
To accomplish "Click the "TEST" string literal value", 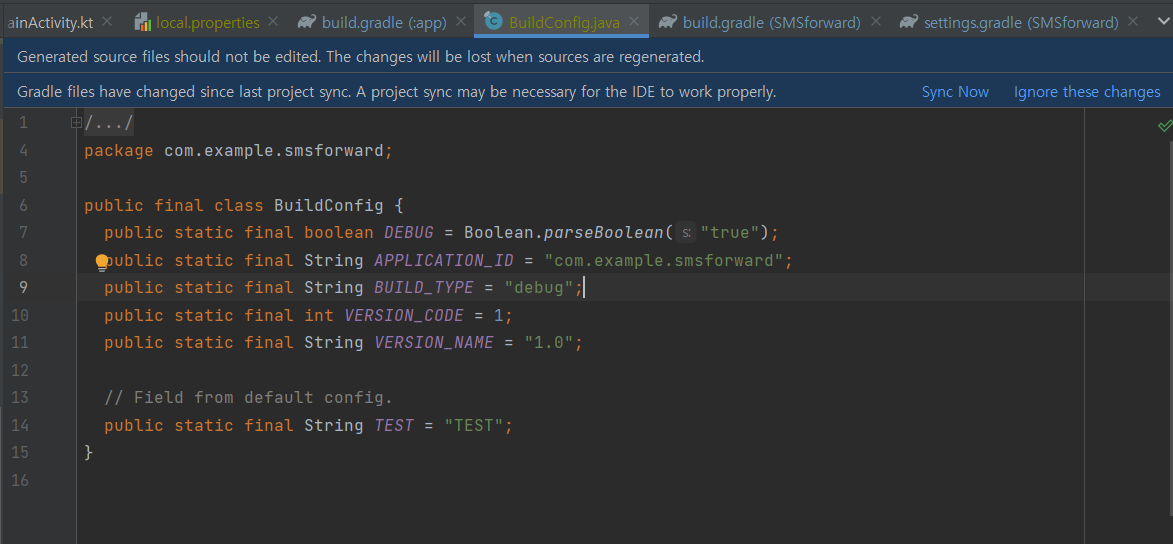I will (x=474, y=425).
